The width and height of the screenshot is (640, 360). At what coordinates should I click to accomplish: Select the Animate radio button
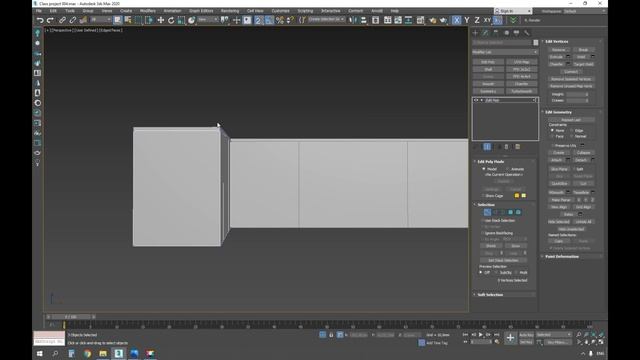click(508, 169)
